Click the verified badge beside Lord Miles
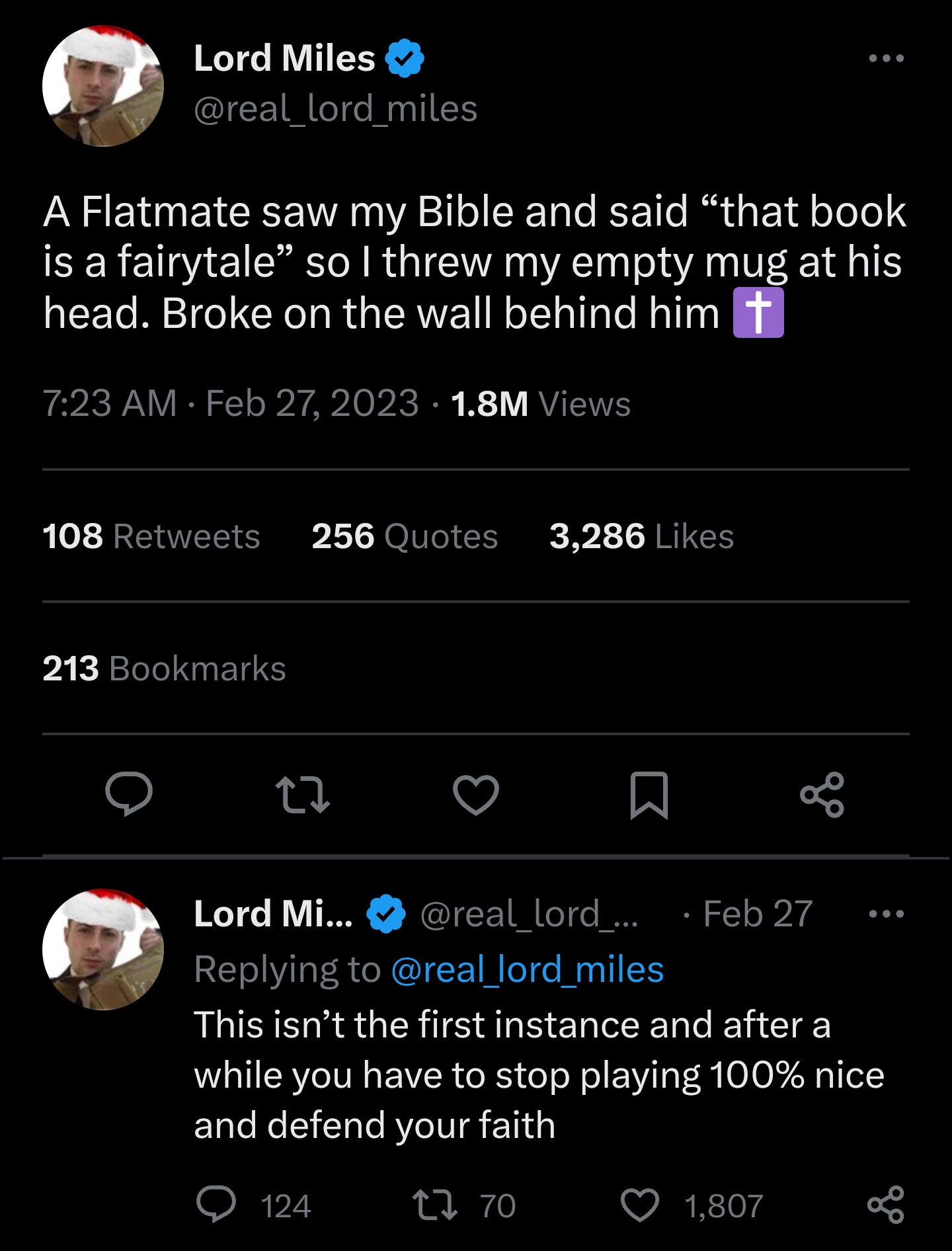The height and width of the screenshot is (1251, 952). 404,58
